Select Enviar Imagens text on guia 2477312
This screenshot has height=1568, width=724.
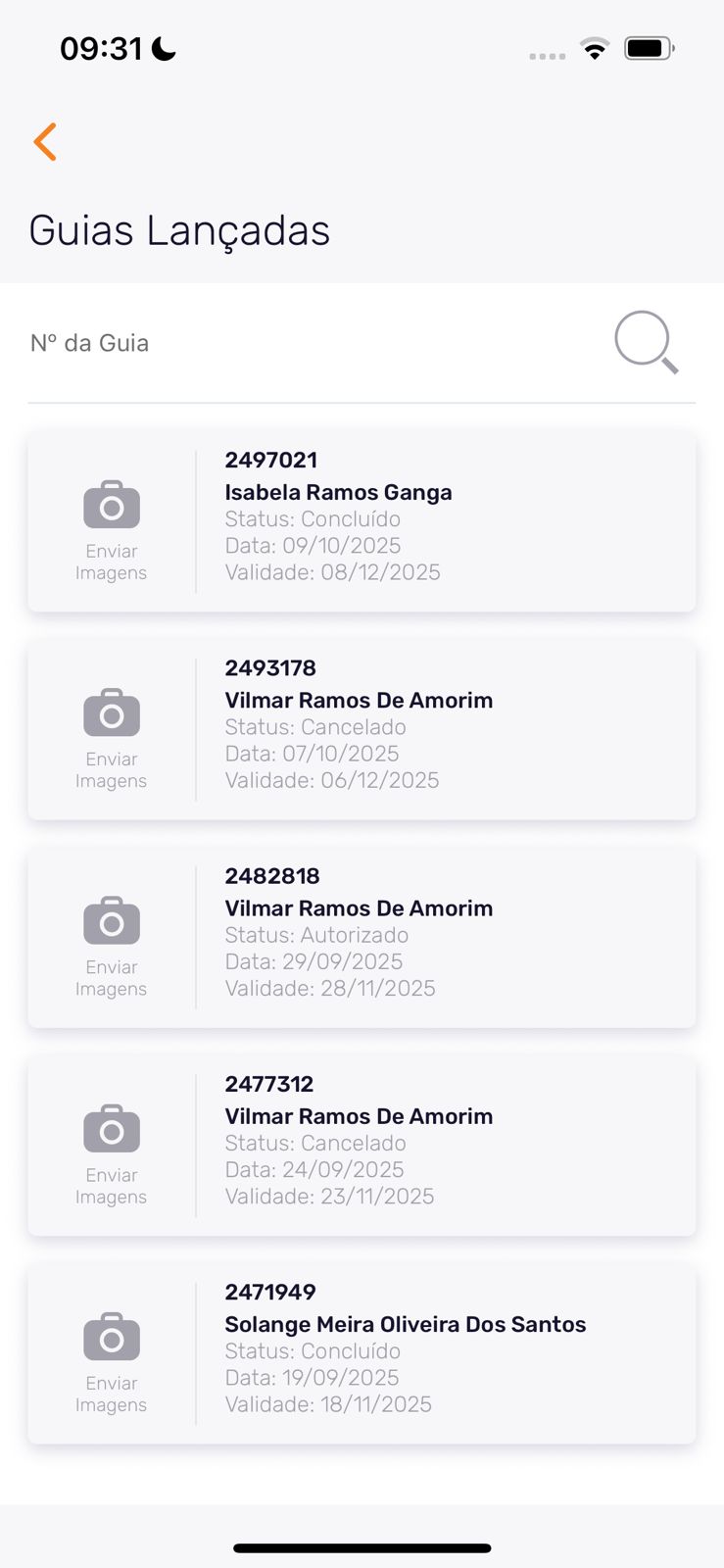tap(112, 1186)
